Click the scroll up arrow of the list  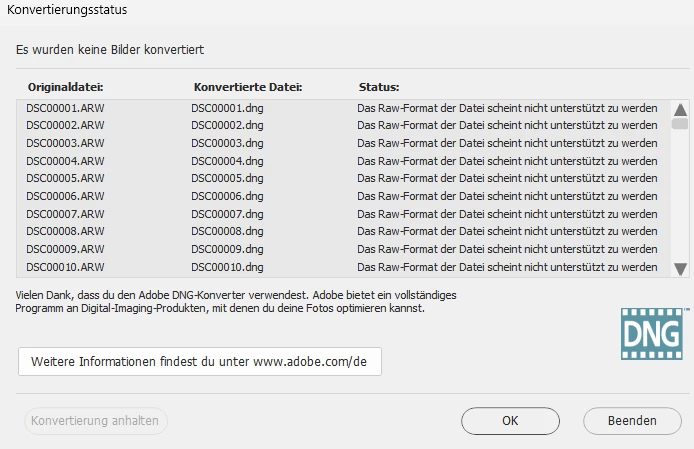(680, 109)
